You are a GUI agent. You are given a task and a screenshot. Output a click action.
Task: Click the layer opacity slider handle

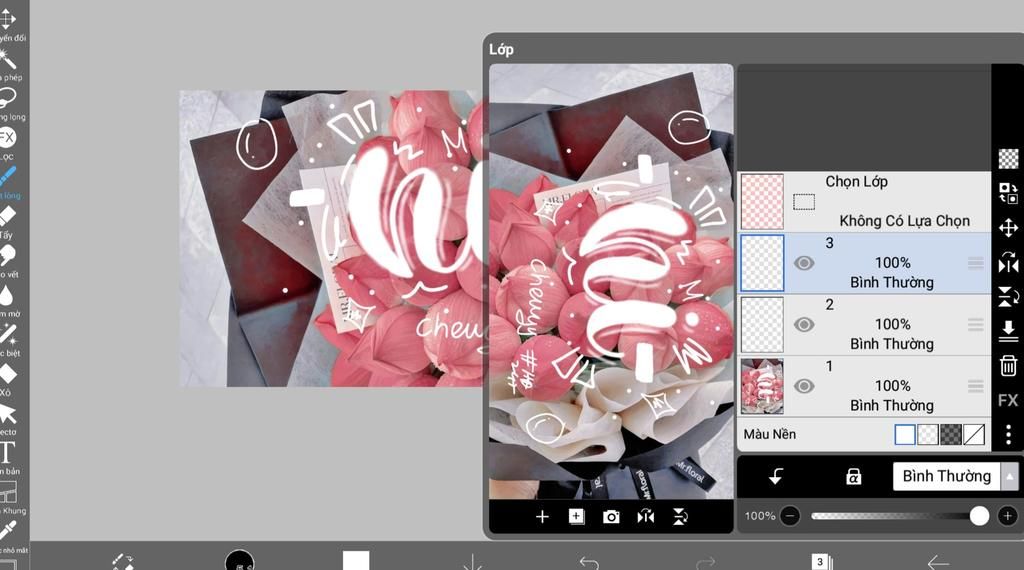coord(979,516)
